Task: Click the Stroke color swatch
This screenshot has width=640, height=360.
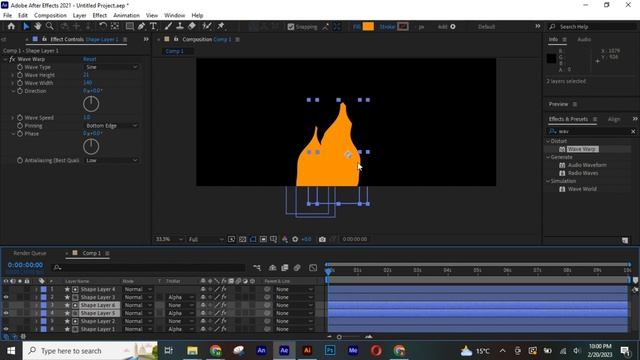Action: pyautogui.click(x=403, y=27)
